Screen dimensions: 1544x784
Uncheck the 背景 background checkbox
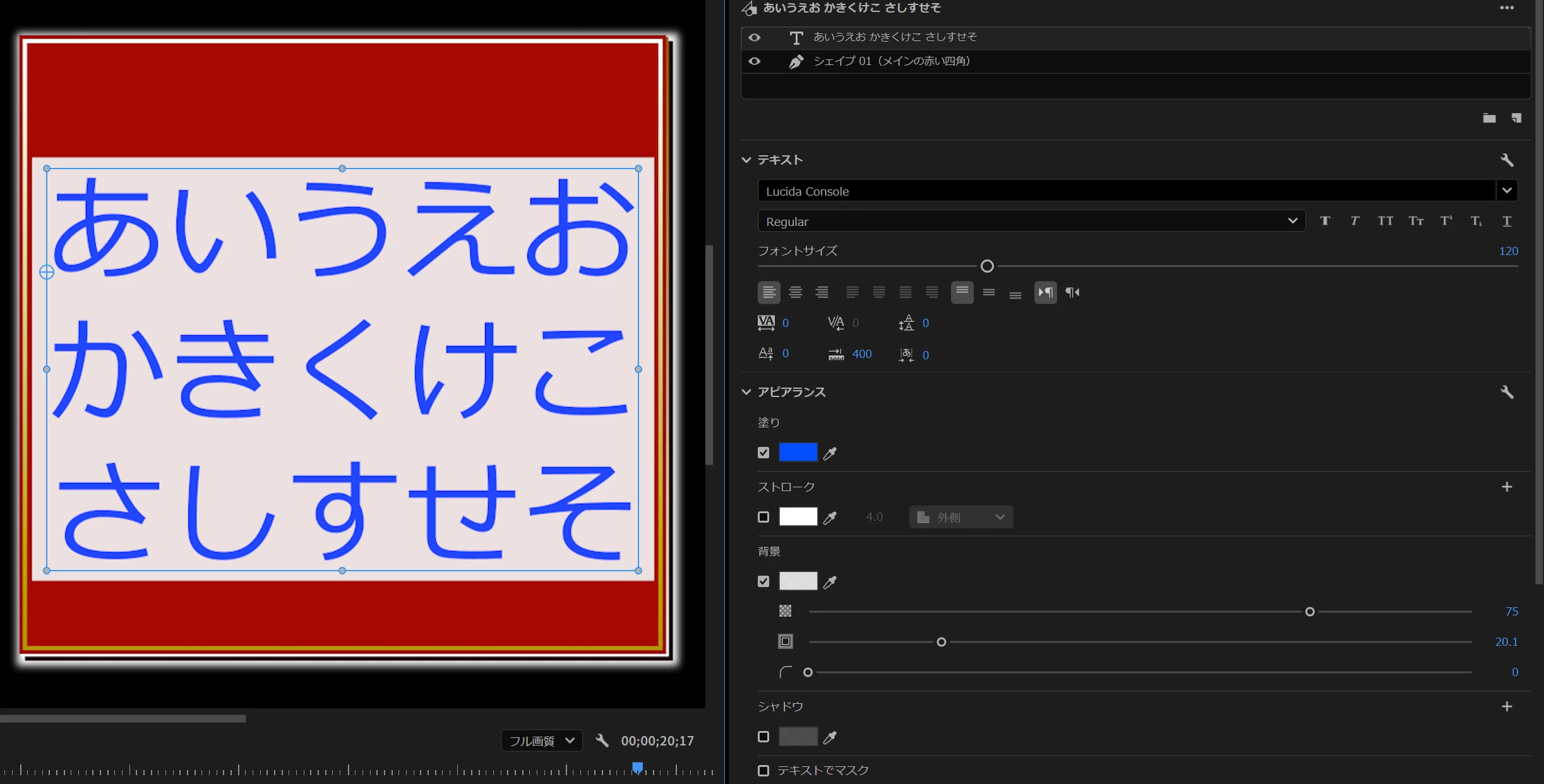pyautogui.click(x=763, y=581)
